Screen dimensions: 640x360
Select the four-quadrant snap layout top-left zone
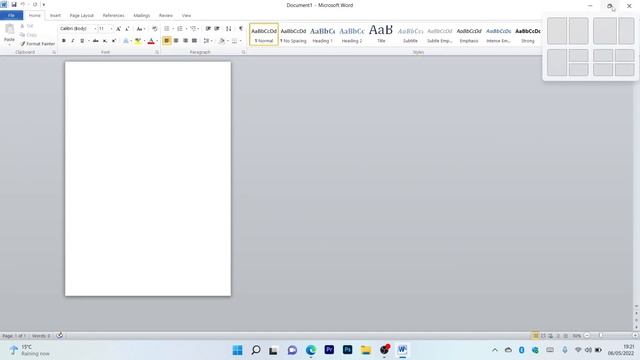603,55
